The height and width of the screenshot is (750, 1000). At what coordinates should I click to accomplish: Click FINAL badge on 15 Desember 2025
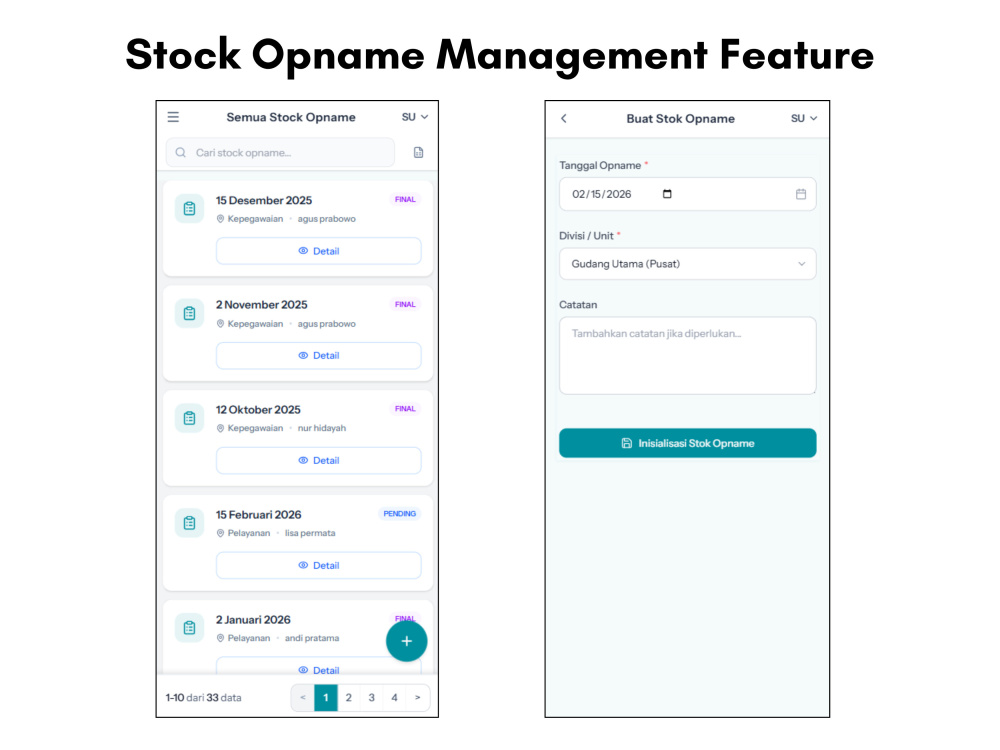405,200
